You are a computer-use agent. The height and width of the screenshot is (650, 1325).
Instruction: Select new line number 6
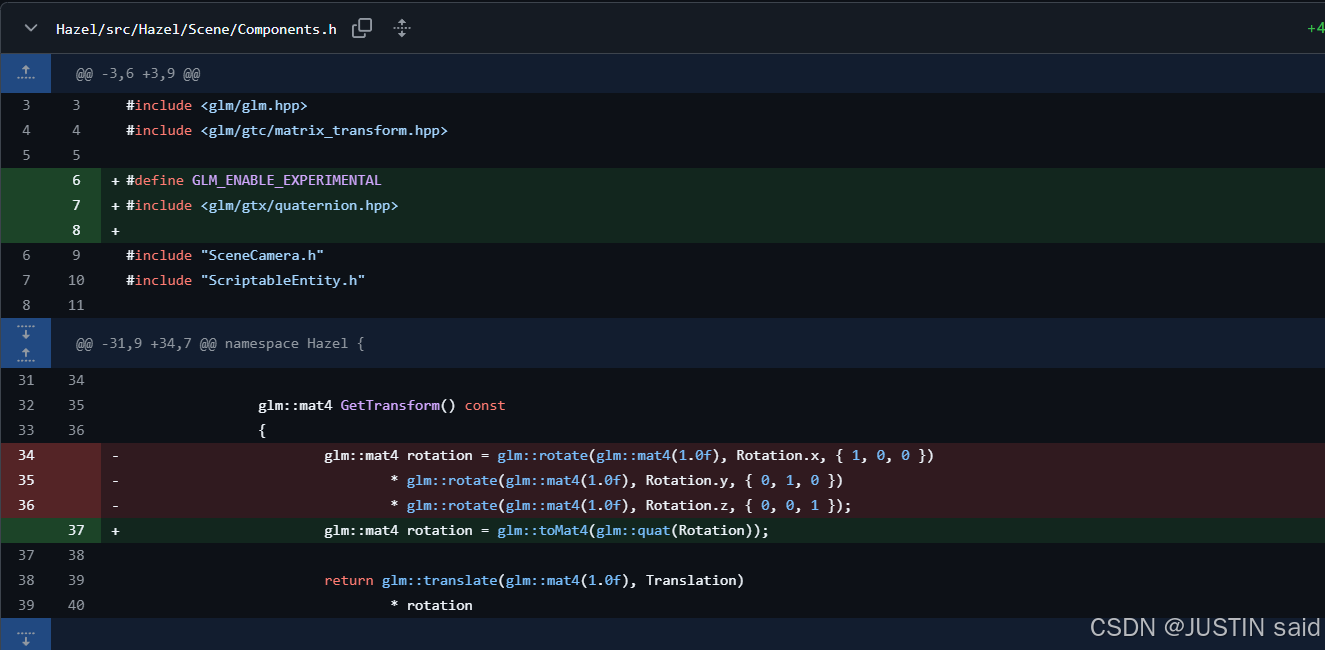pos(76,180)
